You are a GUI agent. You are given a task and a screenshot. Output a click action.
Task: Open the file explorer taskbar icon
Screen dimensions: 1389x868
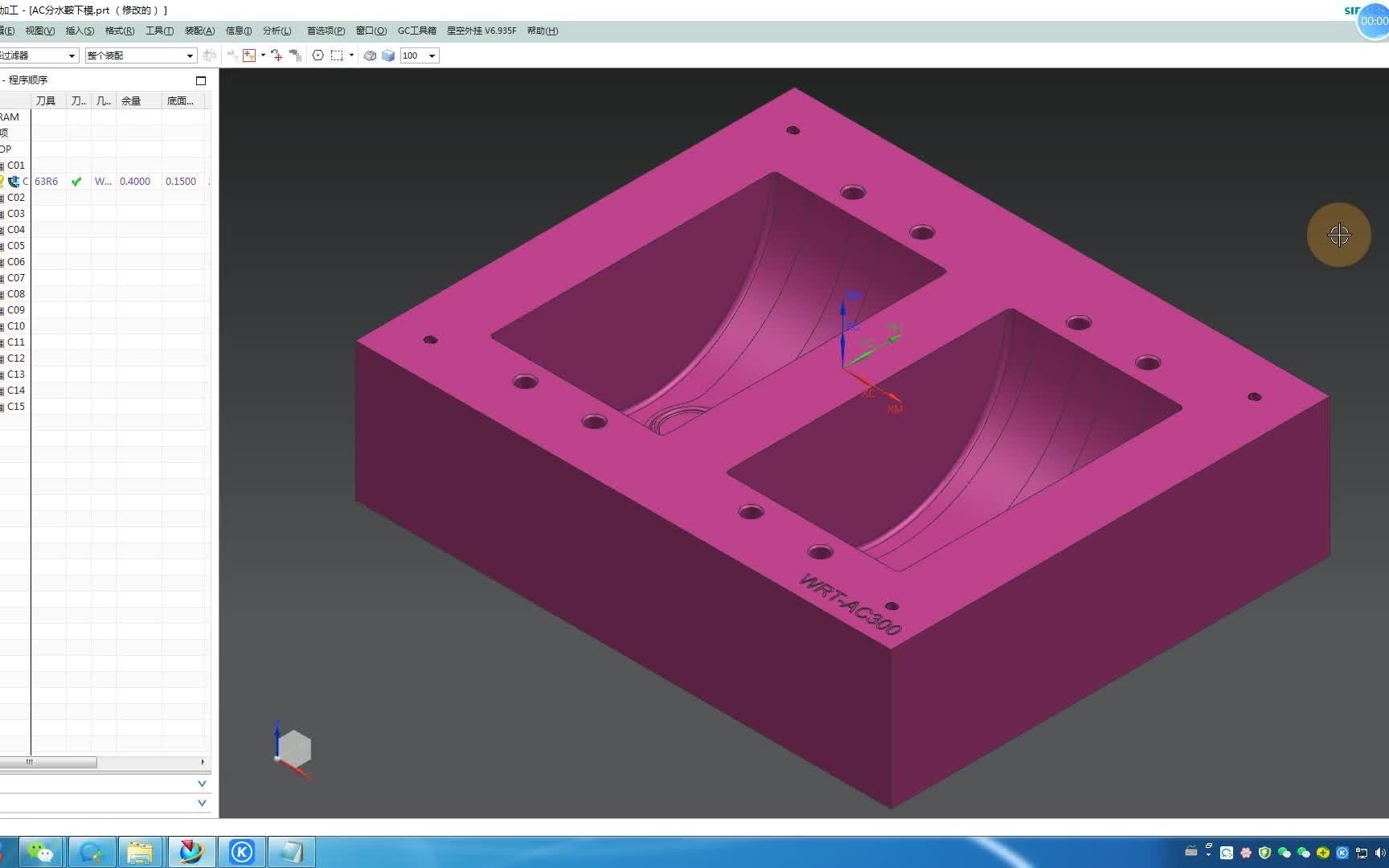(x=140, y=852)
